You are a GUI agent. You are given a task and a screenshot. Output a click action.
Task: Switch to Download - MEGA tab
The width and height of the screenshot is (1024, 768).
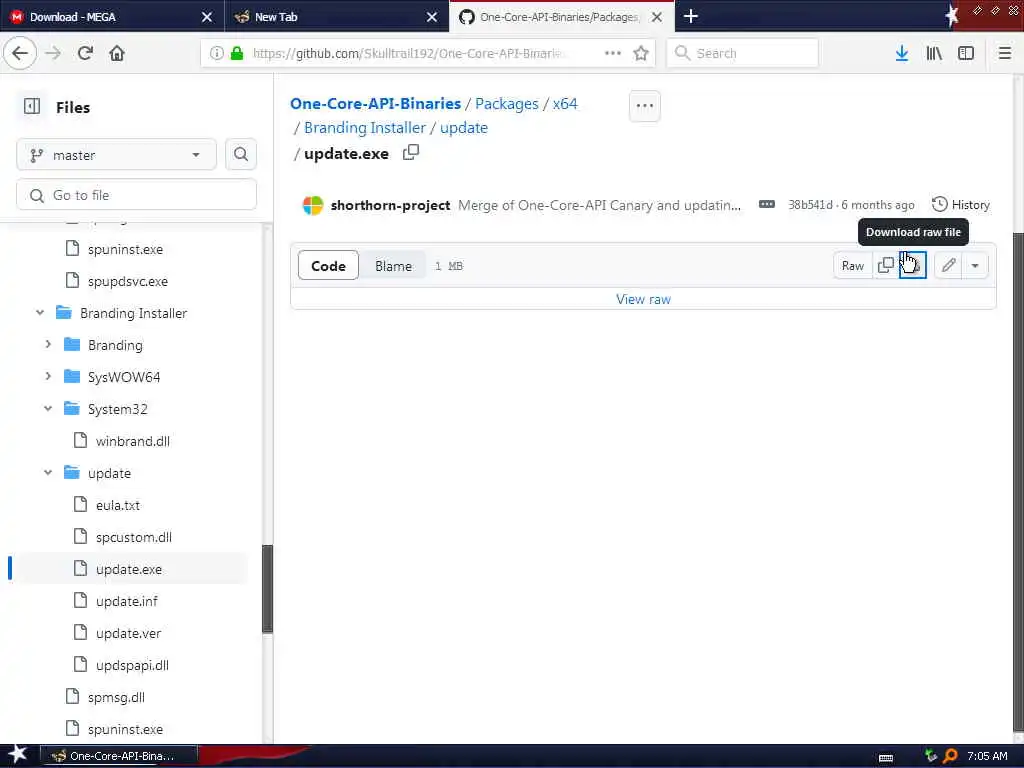point(112,16)
